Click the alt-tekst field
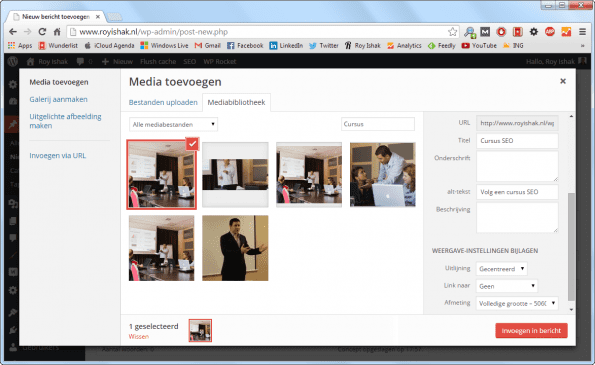The width and height of the screenshot is (595, 365). [x=517, y=192]
